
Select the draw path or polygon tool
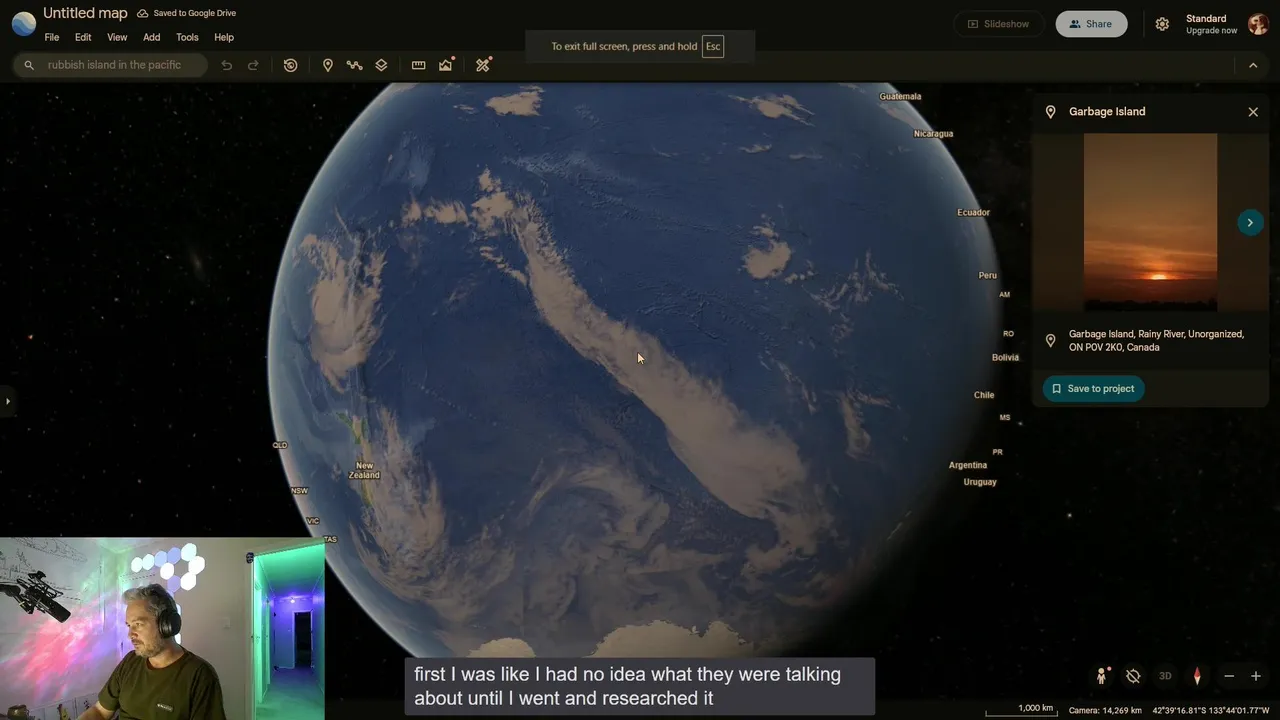354,65
